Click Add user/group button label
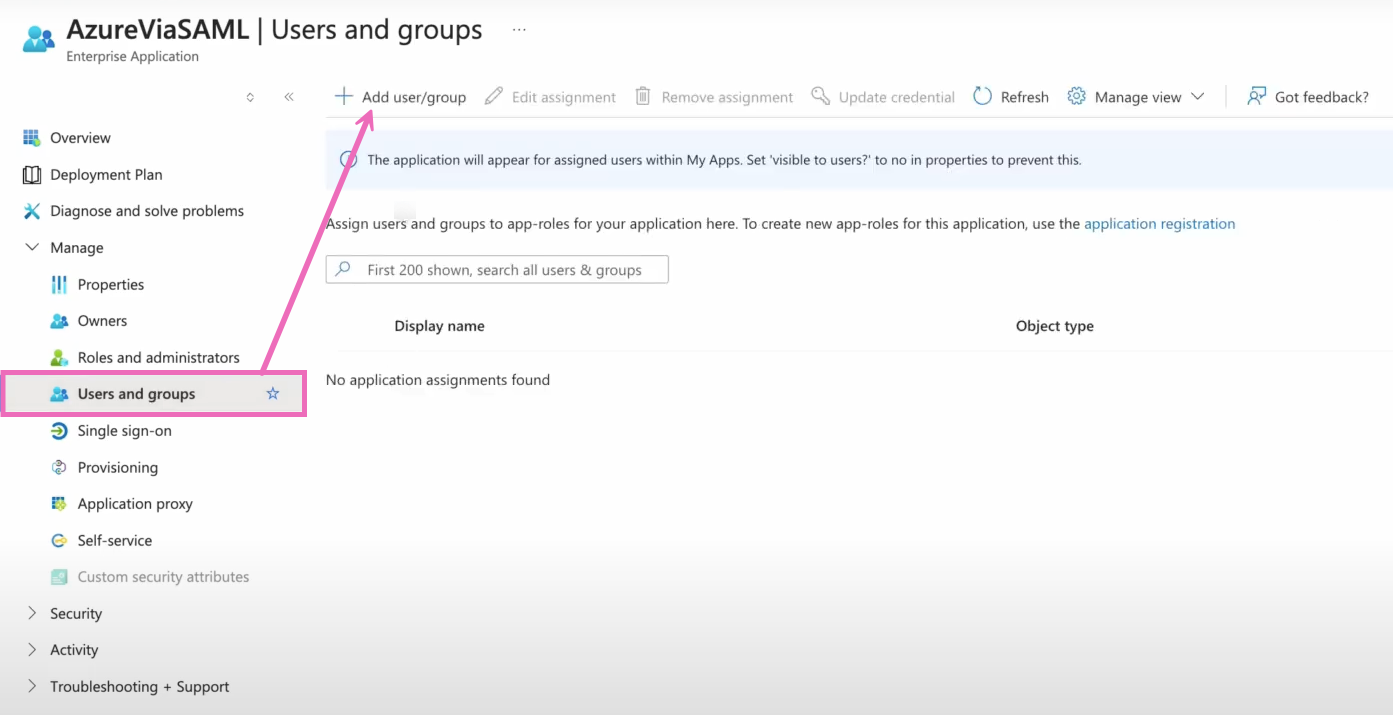1393x715 pixels. coord(414,97)
